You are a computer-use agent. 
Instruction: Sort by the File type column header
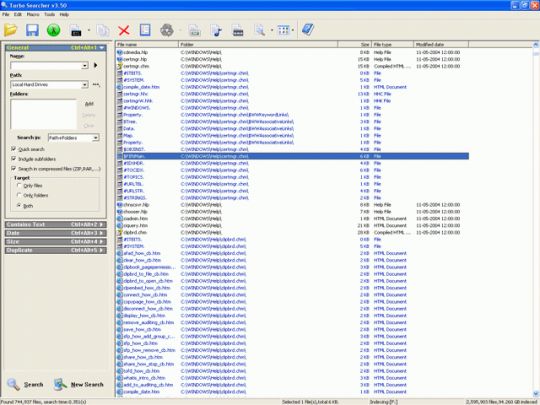[392, 44]
